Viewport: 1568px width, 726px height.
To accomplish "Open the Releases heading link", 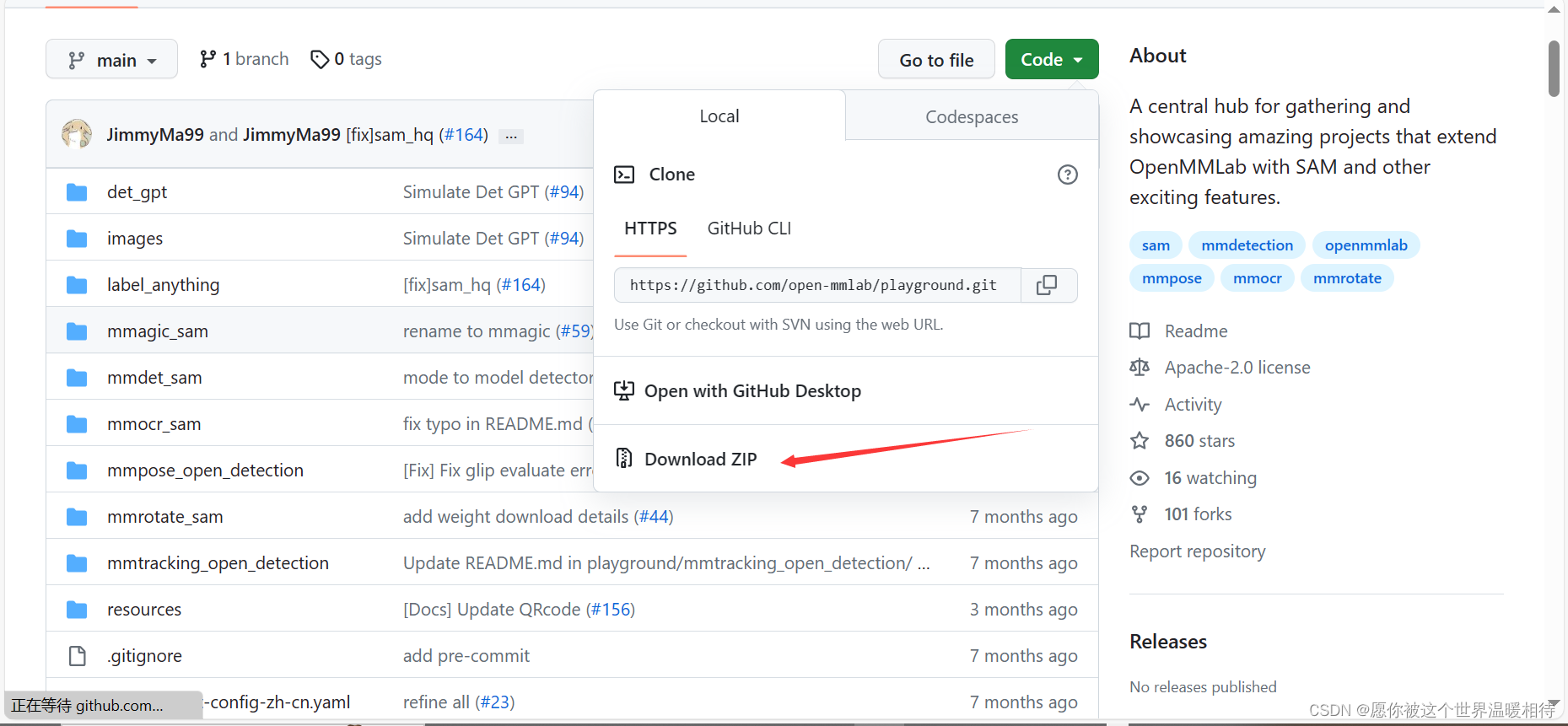I will point(1168,642).
